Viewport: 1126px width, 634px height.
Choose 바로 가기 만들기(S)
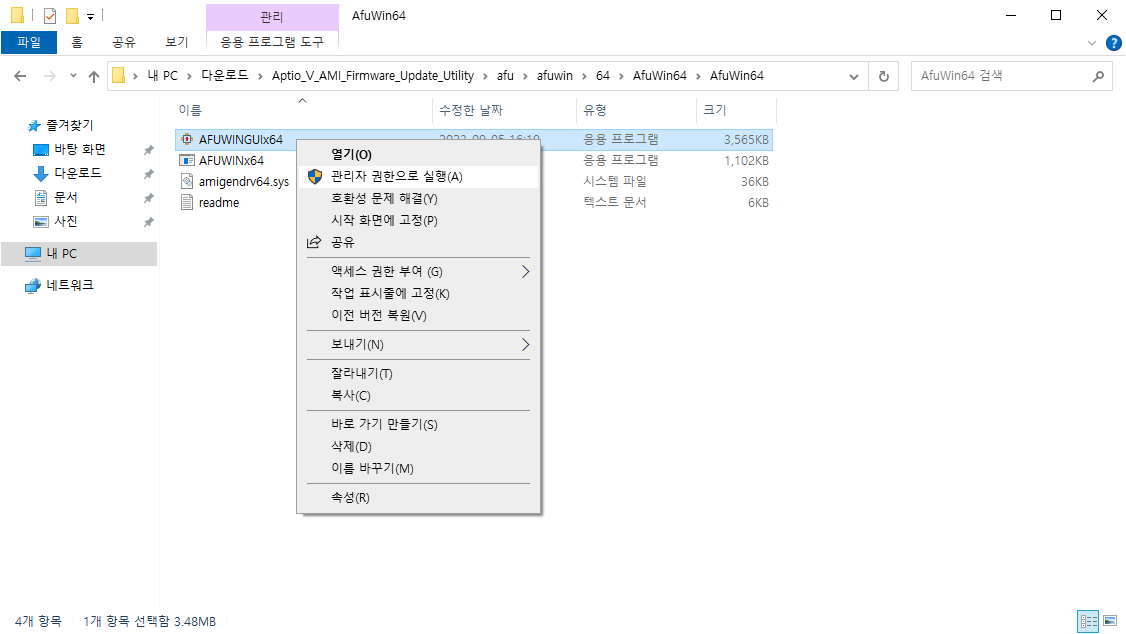[x=419, y=424]
